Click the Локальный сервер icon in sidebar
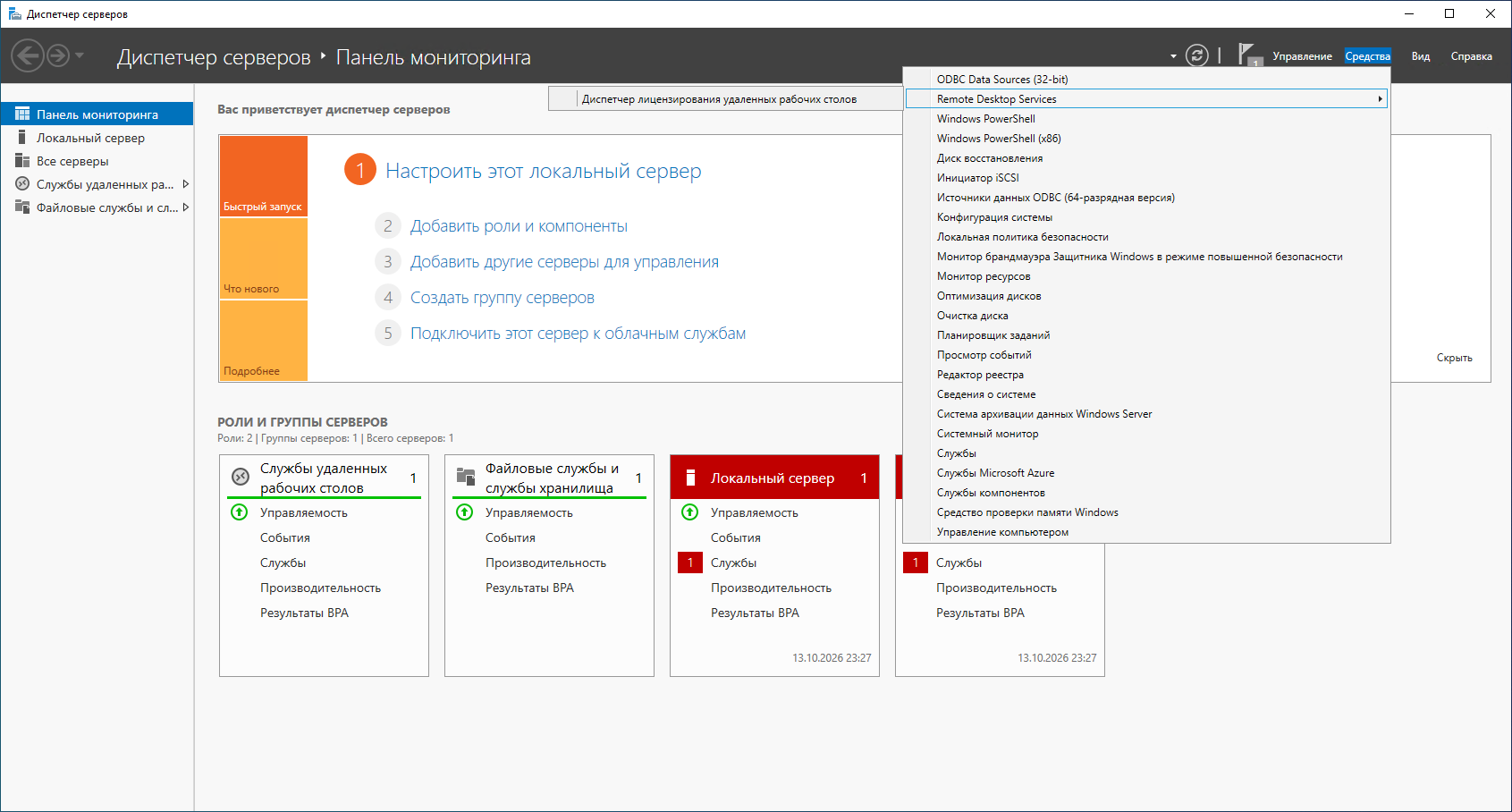 (x=22, y=137)
